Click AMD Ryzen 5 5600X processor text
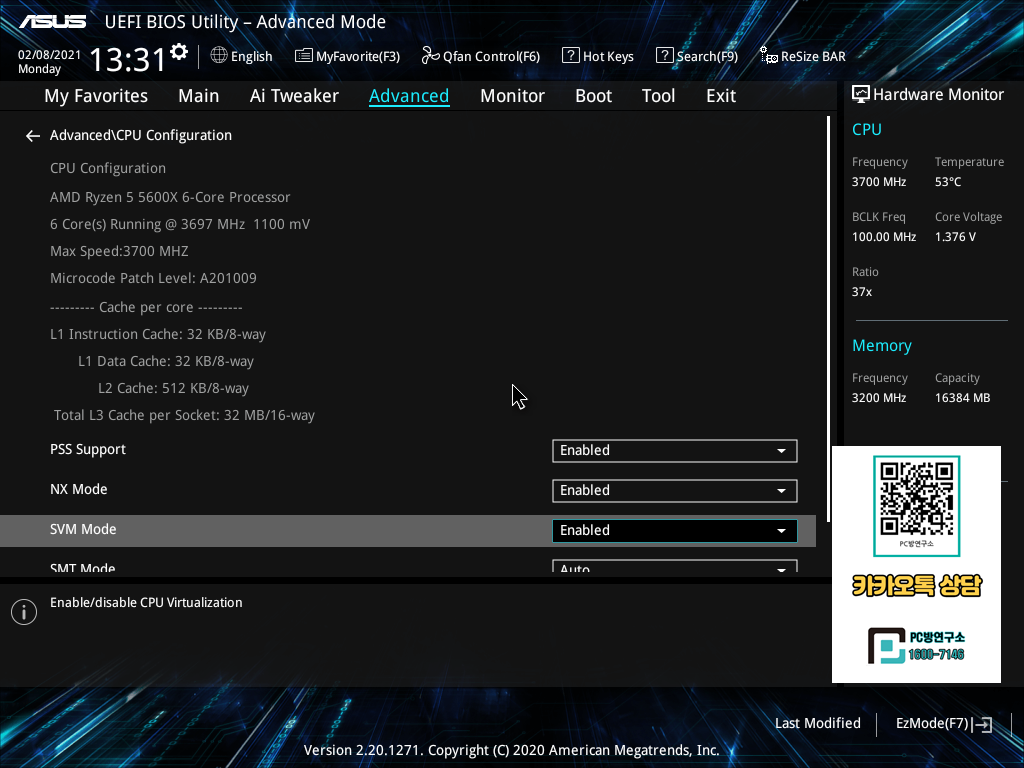 [x=170, y=197]
